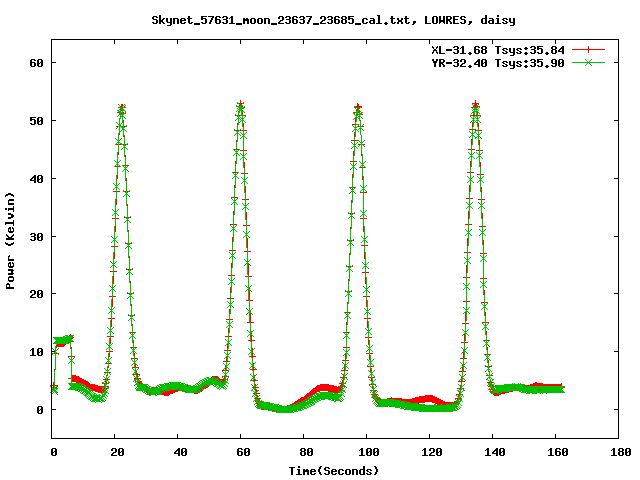This screenshot has width=640, height=480.
Task: Click legend entry XL-31.68 Tsys:35.84
Action: tap(498, 50)
